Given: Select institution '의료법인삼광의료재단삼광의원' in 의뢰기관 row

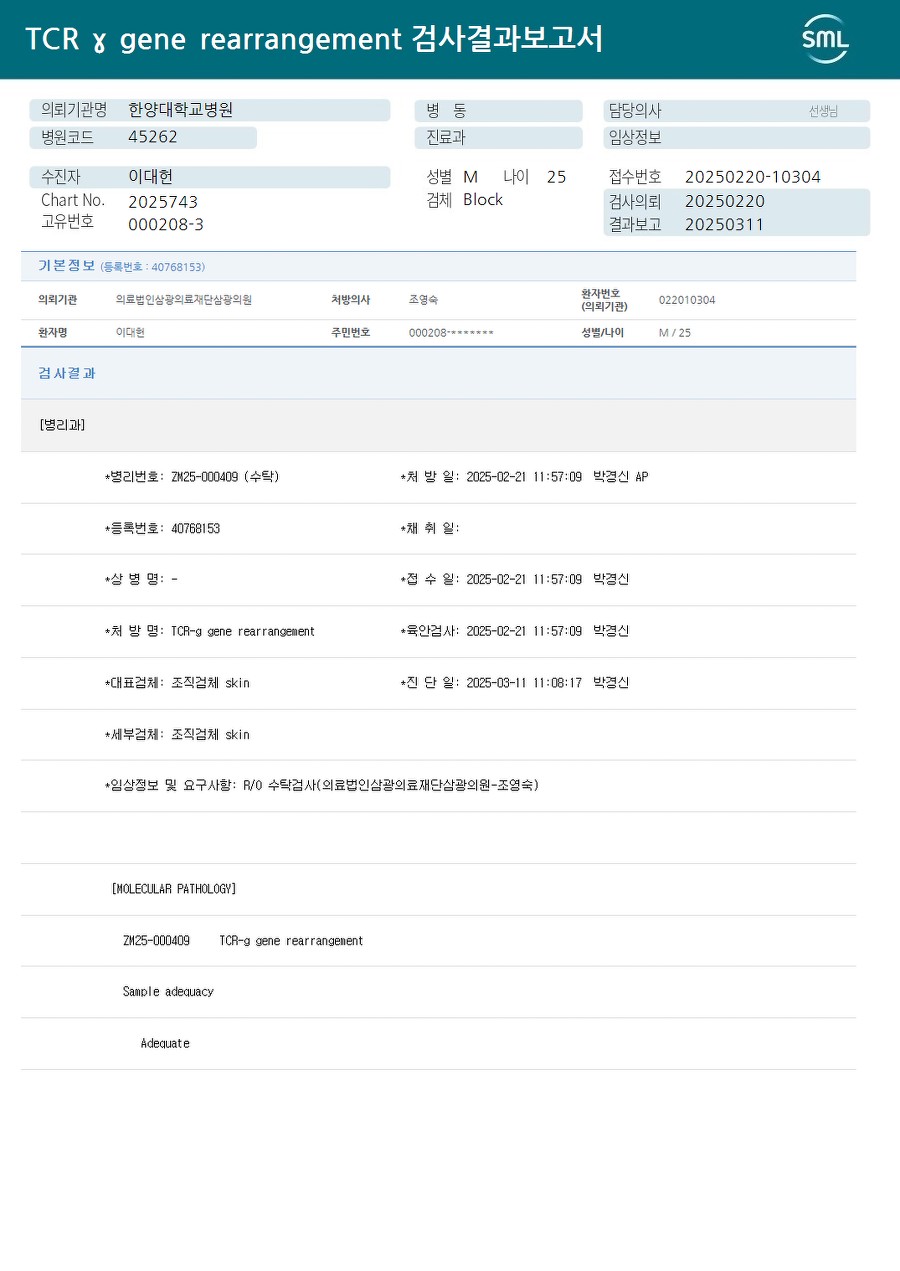Looking at the screenshot, I should [184, 300].
